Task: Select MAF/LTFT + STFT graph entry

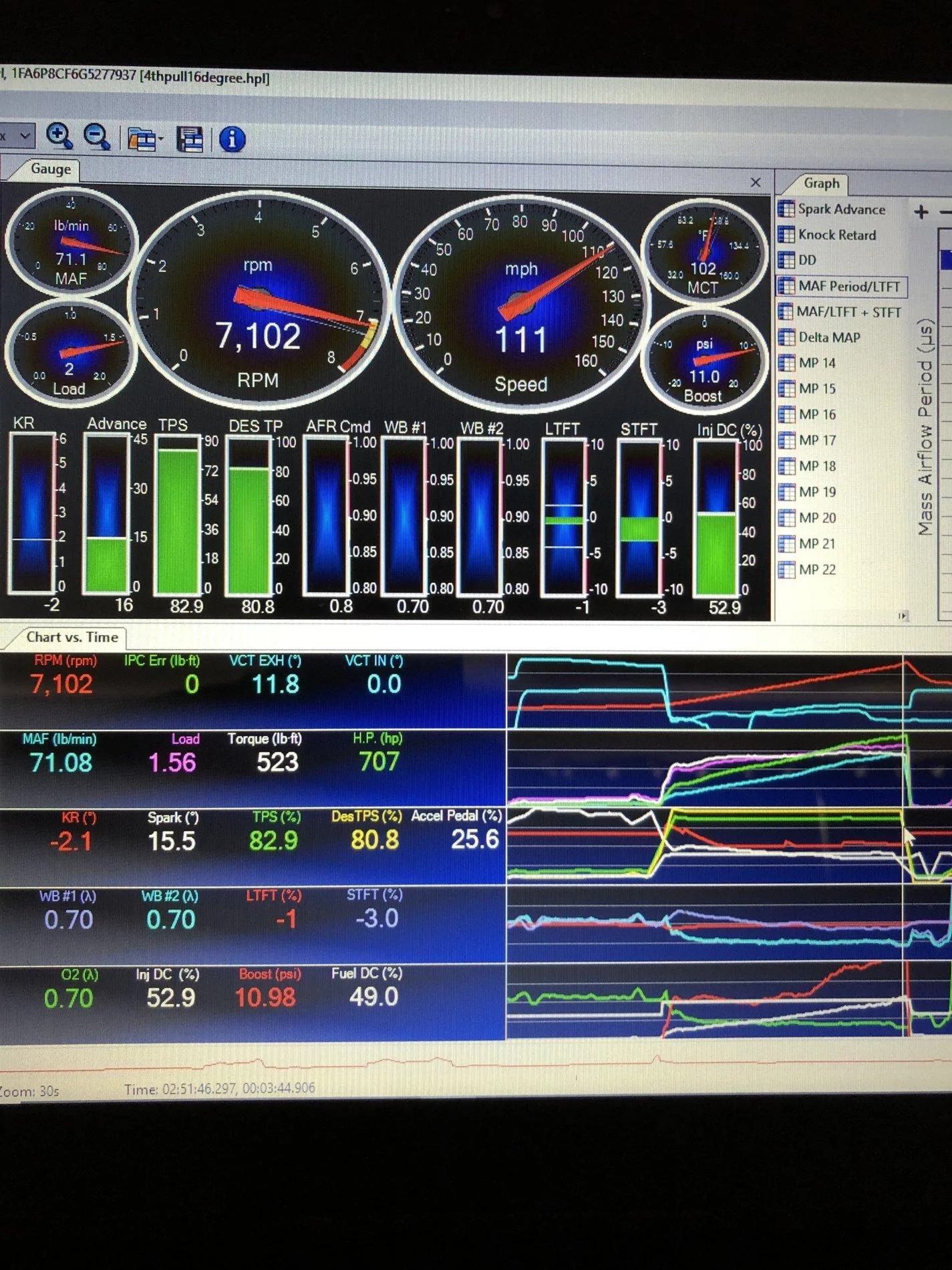Action: click(x=849, y=312)
